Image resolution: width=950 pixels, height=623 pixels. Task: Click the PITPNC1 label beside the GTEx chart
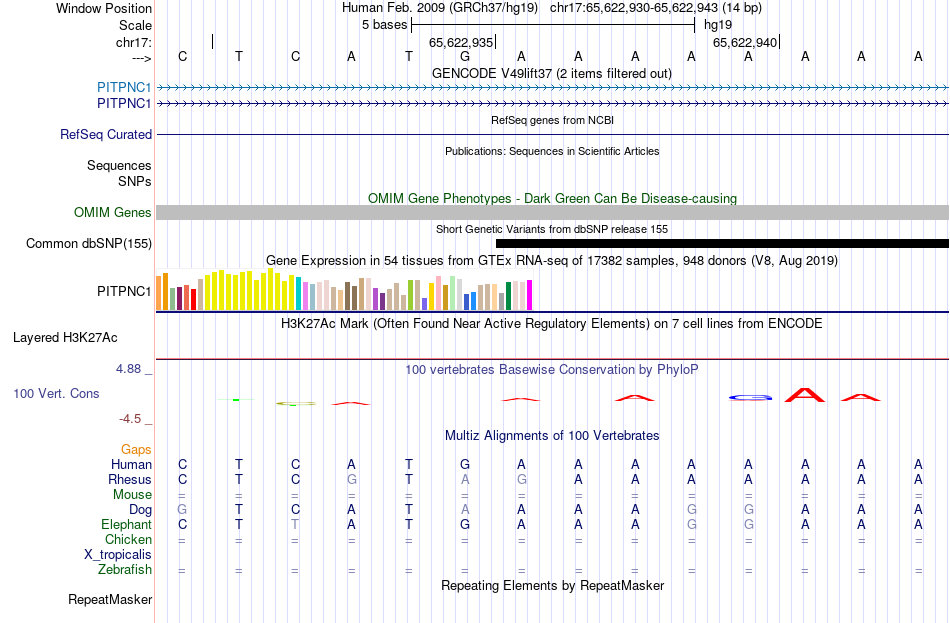124,292
